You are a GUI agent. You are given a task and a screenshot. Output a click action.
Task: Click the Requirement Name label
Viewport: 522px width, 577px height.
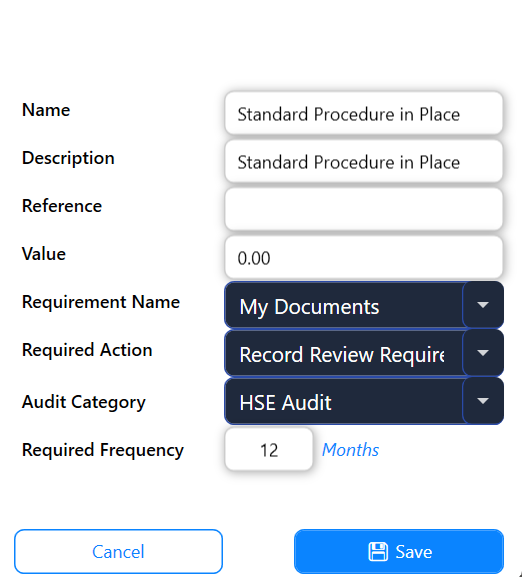(101, 302)
